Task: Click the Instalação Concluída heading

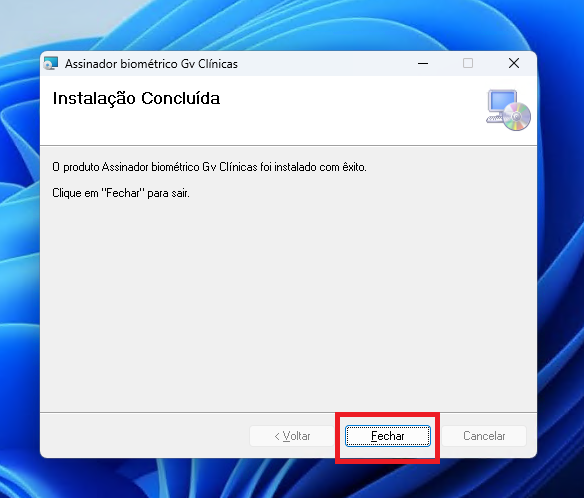Action: 136,98
